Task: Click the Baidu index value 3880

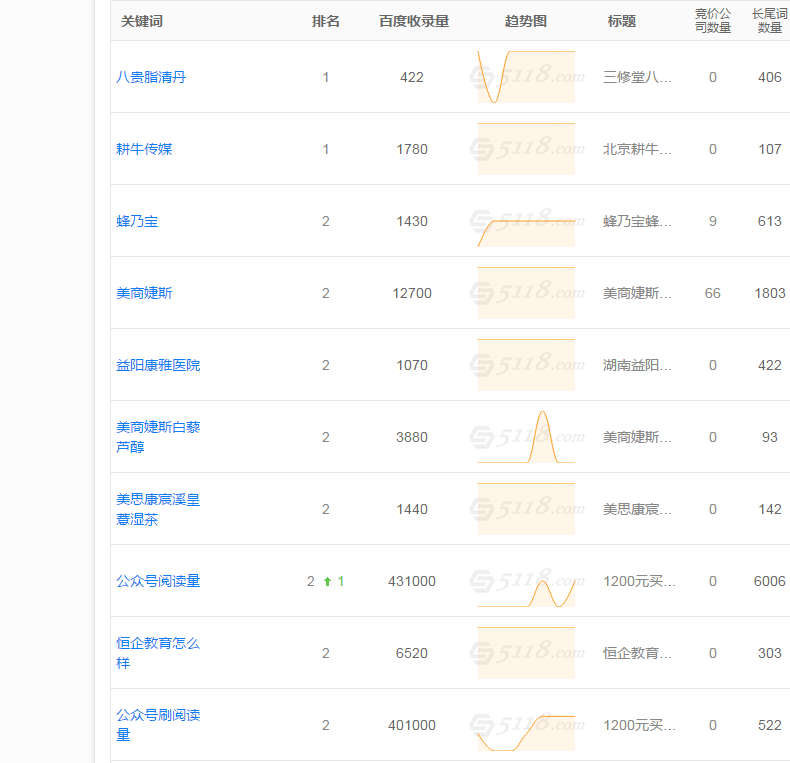Action: pyautogui.click(x=412, y=437)
